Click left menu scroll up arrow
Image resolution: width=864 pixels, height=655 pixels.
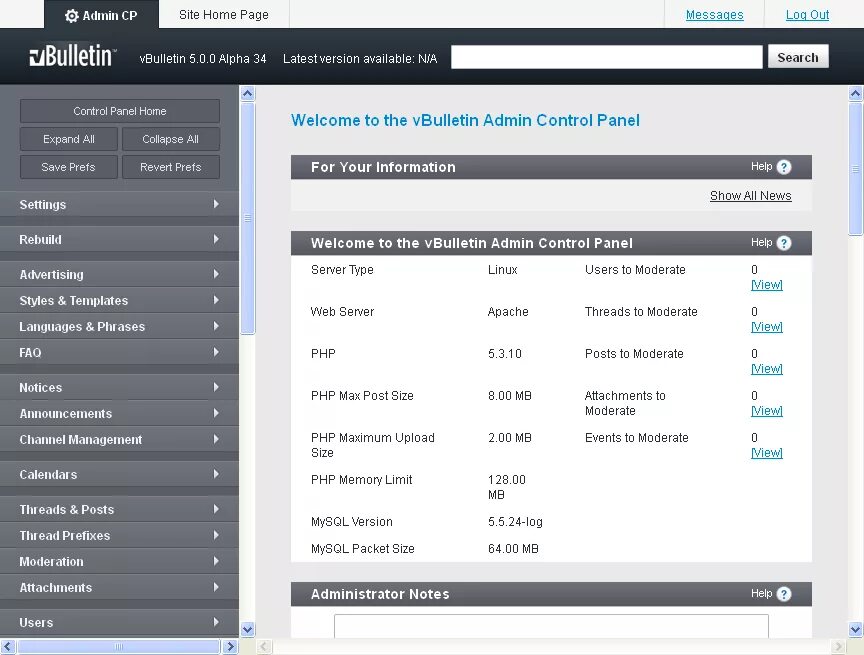coord(247,94)
